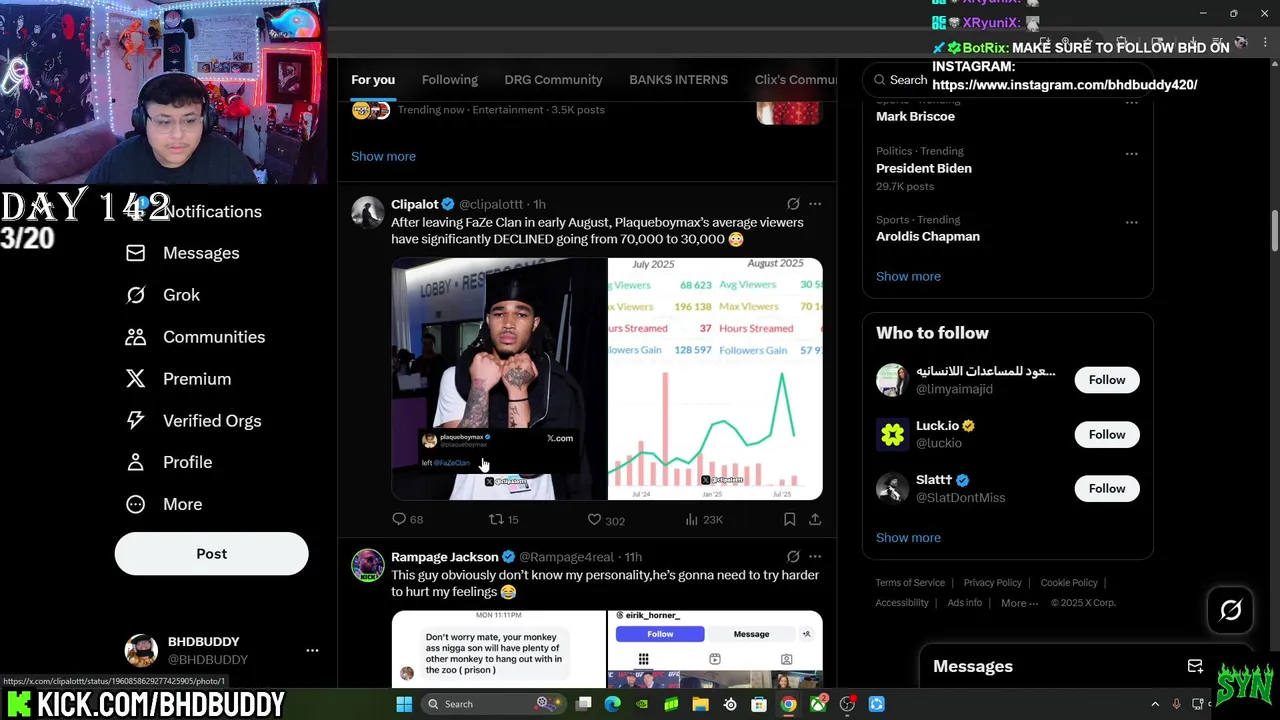Viewport: 1280px width, 720px height.
Task: Click new message icon in Messages drawer
Action: (1195, 666)
